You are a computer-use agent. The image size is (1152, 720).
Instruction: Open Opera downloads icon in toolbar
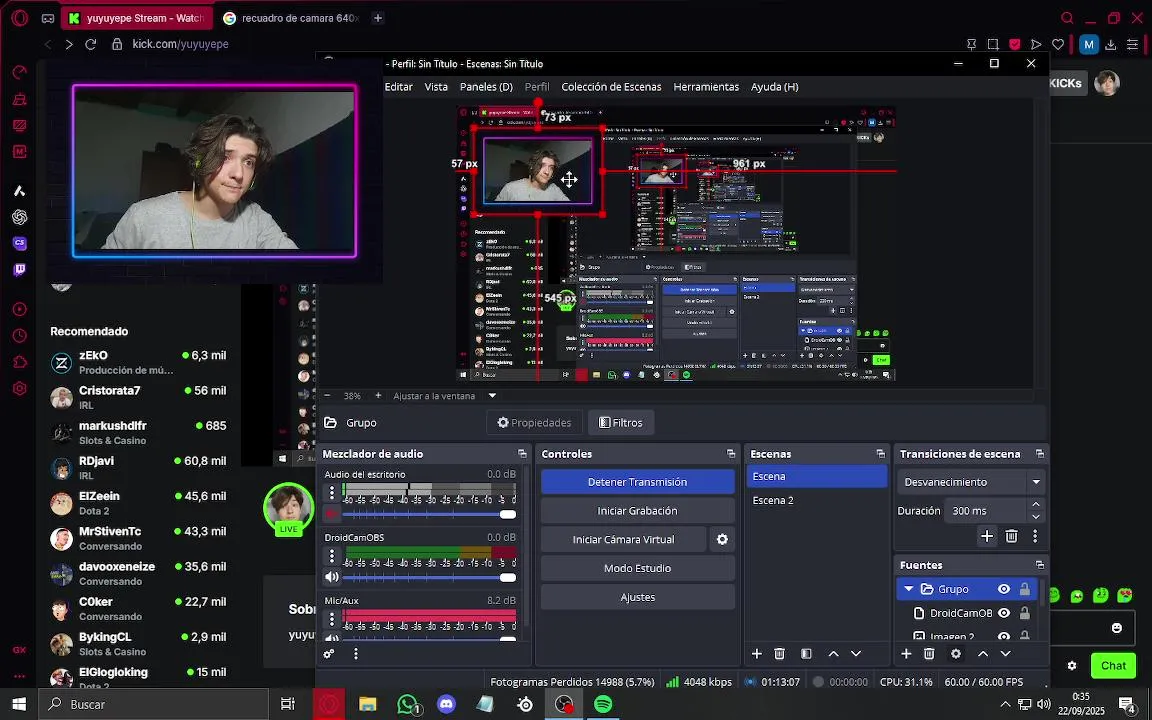[x=1111, y=45]
